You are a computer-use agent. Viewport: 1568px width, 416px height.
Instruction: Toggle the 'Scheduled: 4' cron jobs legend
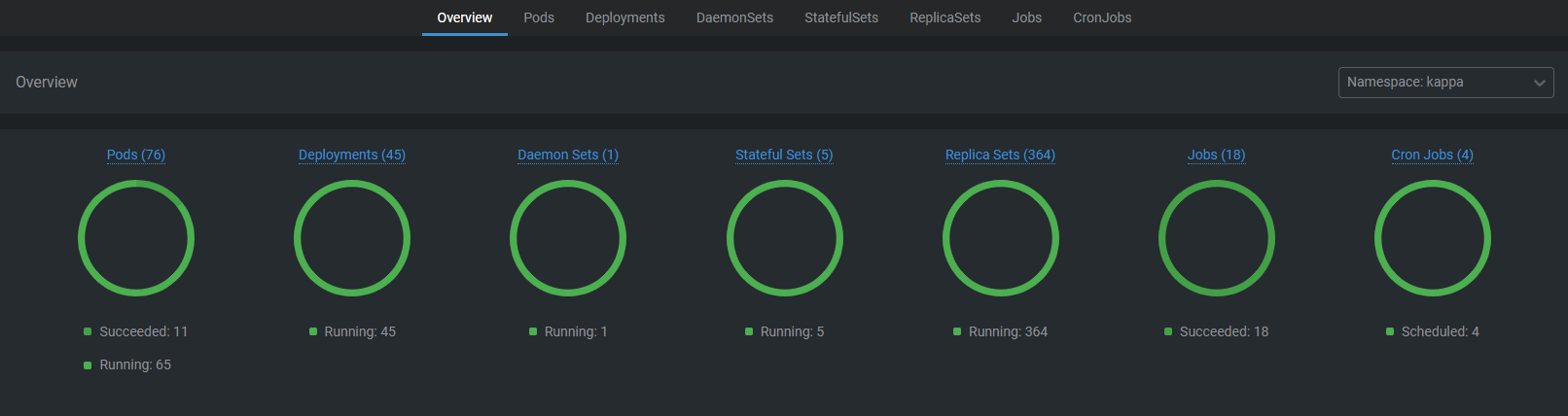tap(1433, 331)
